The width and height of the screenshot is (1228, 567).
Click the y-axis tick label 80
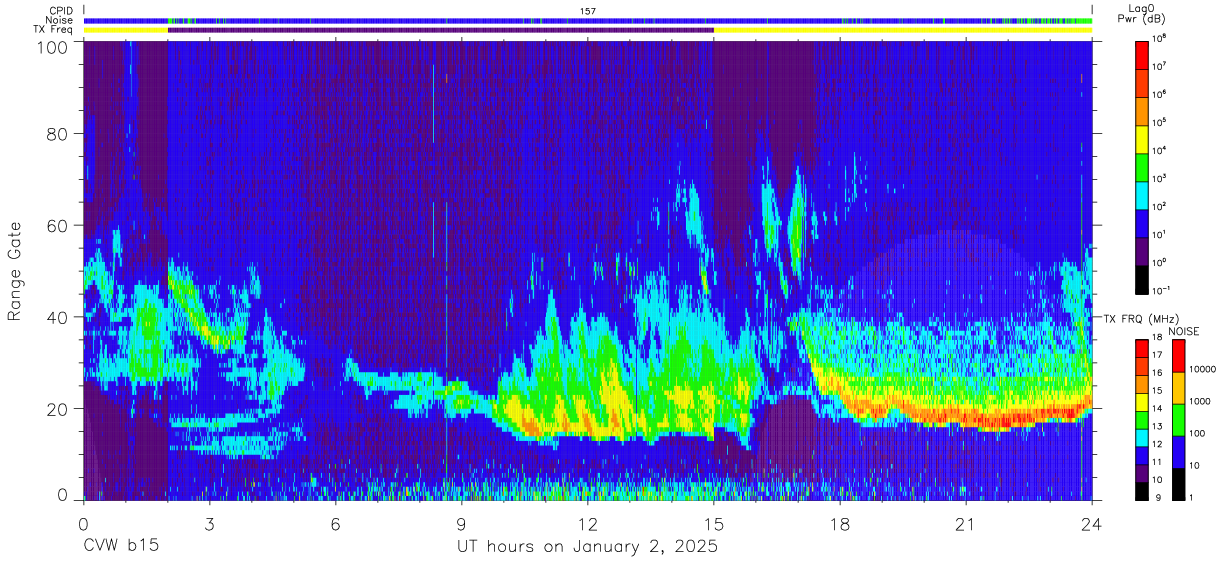pyautogui.click(x=57, y=134)
